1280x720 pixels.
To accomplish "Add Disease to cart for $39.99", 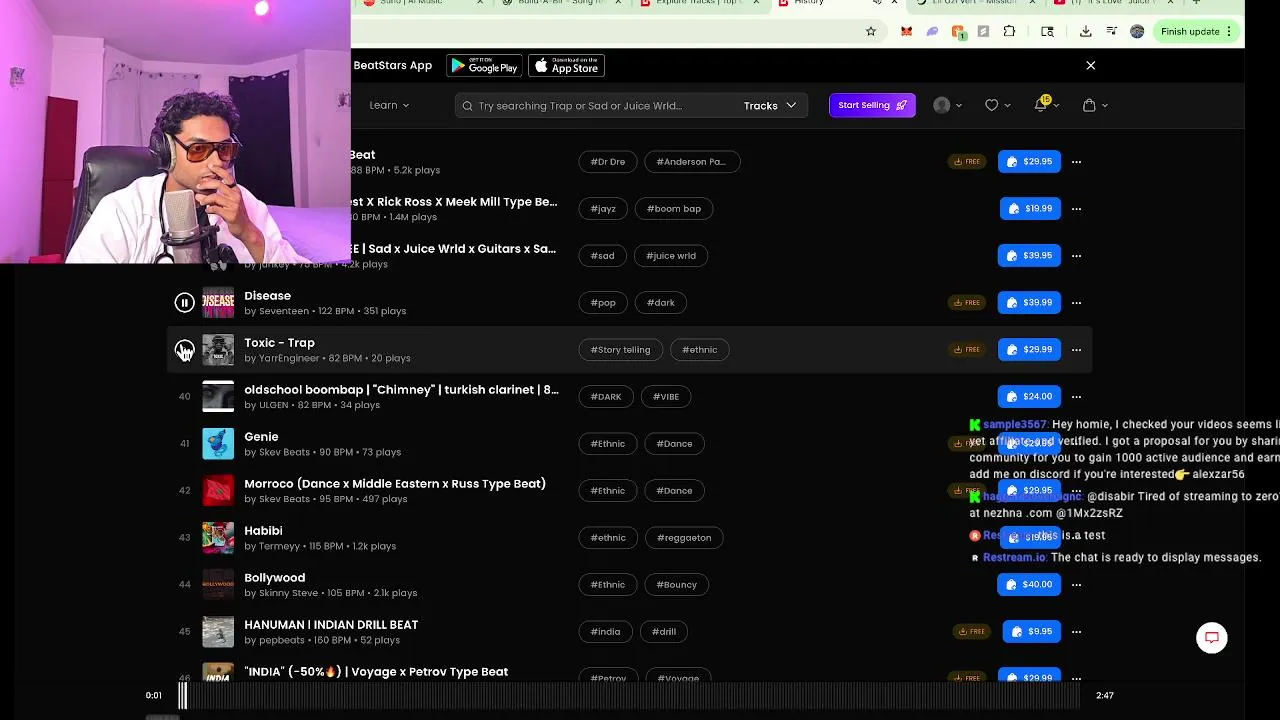I will tap(1029, 302).
